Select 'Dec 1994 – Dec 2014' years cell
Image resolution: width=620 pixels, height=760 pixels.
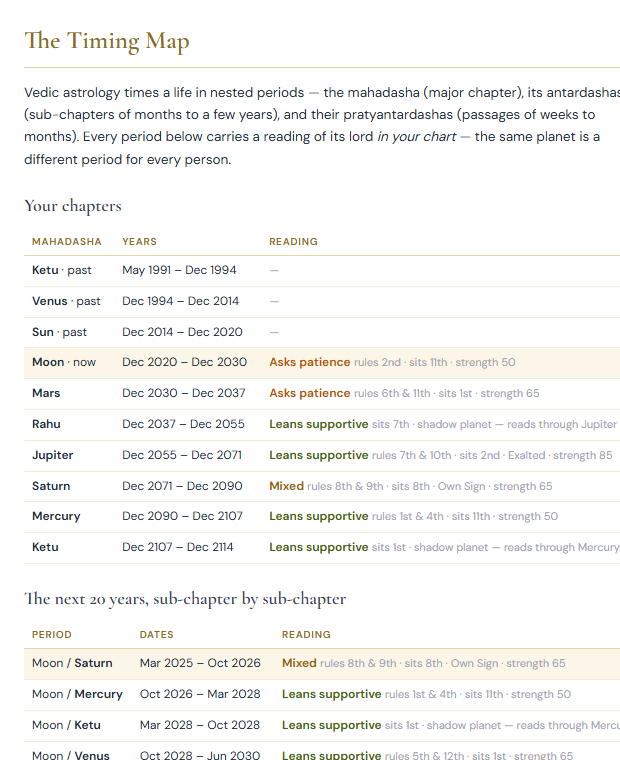coord(180,301)
